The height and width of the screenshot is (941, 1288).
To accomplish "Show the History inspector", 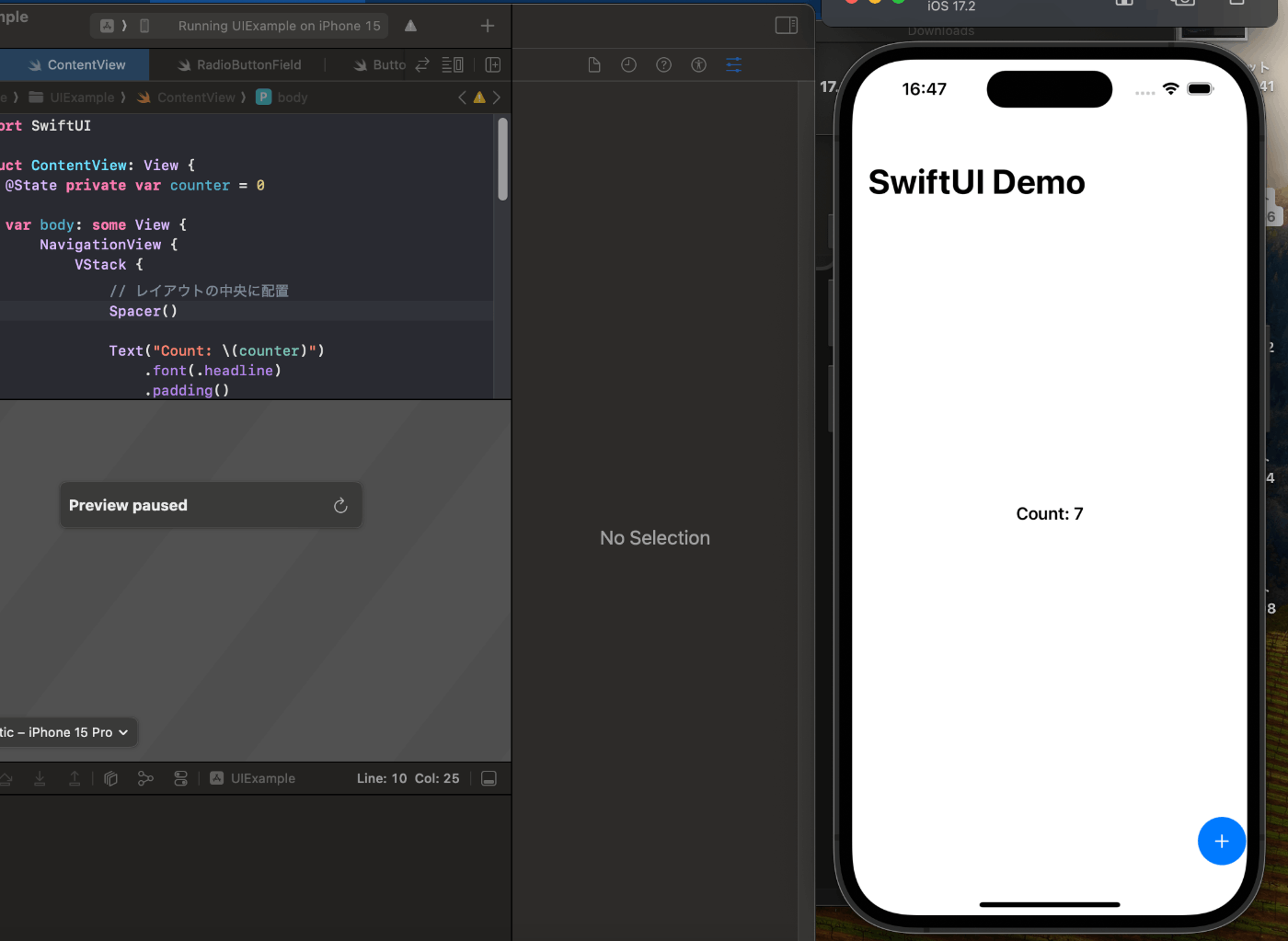I will click(x=628, y=64).
